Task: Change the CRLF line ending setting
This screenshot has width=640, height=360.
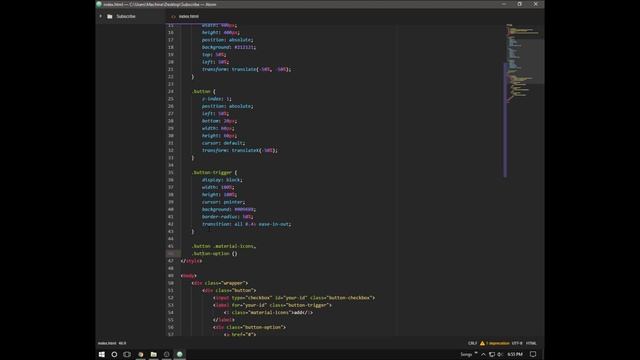Action: coord(472,343)
